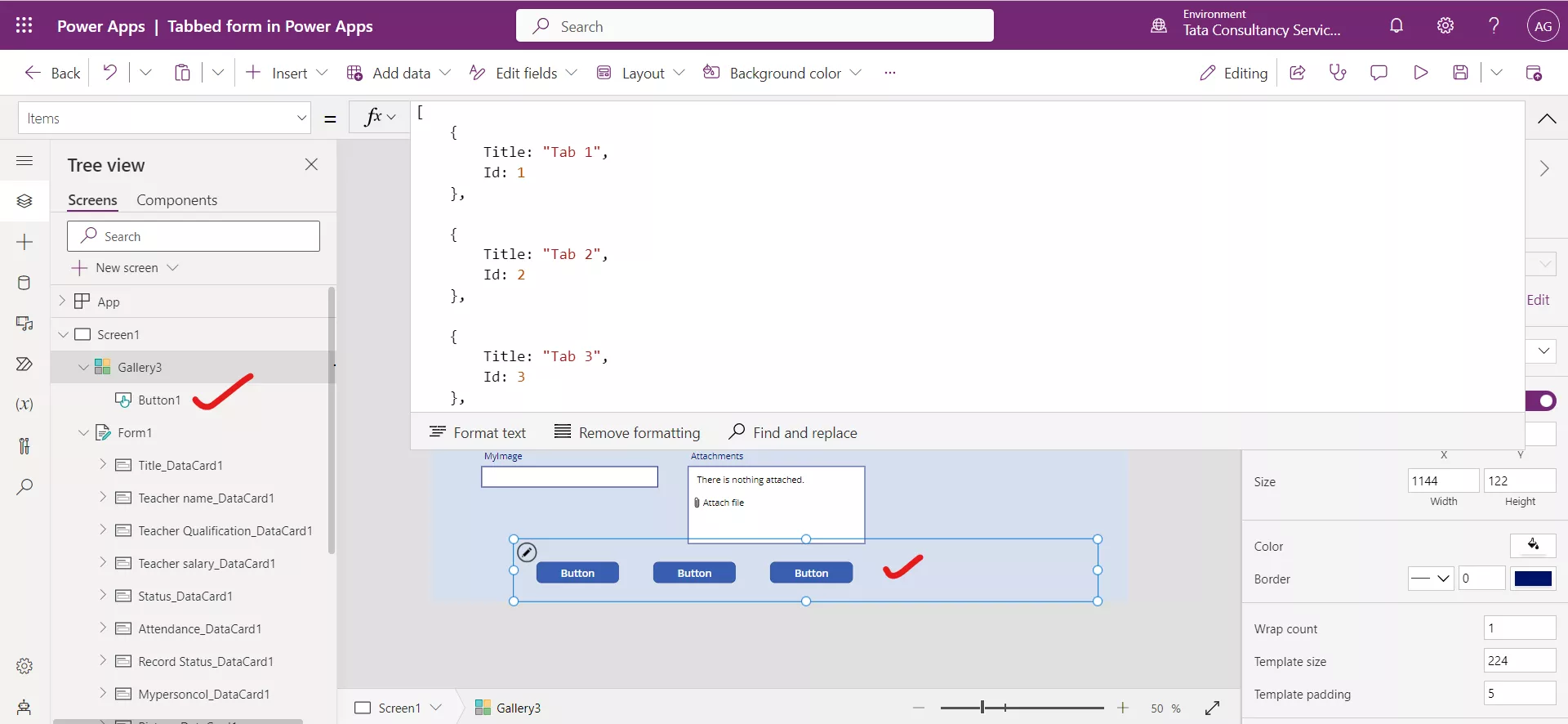Open the app launcher waffle icon
Image resolution: width=1568 pixels, height=724 pixels.
tap(24, 25)
